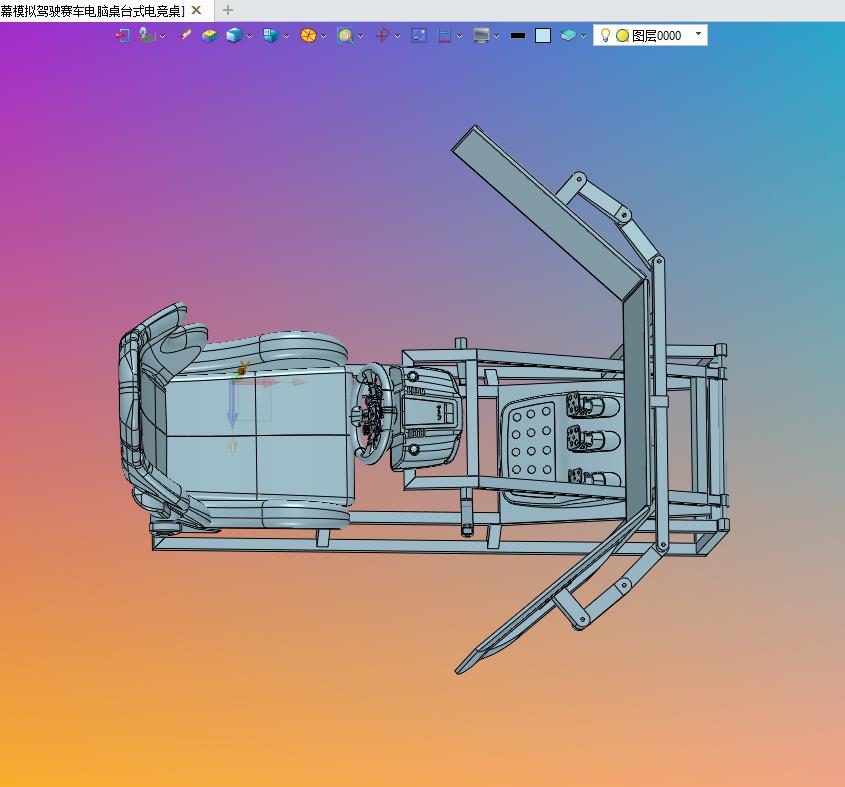The width and height of the screenshot is (845, 787).
Task: Click the black line color swatch
Action: click(518, 36)
